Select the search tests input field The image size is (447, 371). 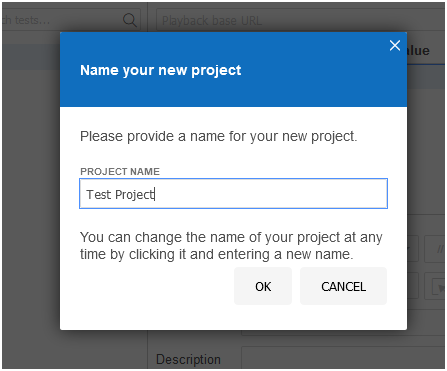tap(71, 20)
